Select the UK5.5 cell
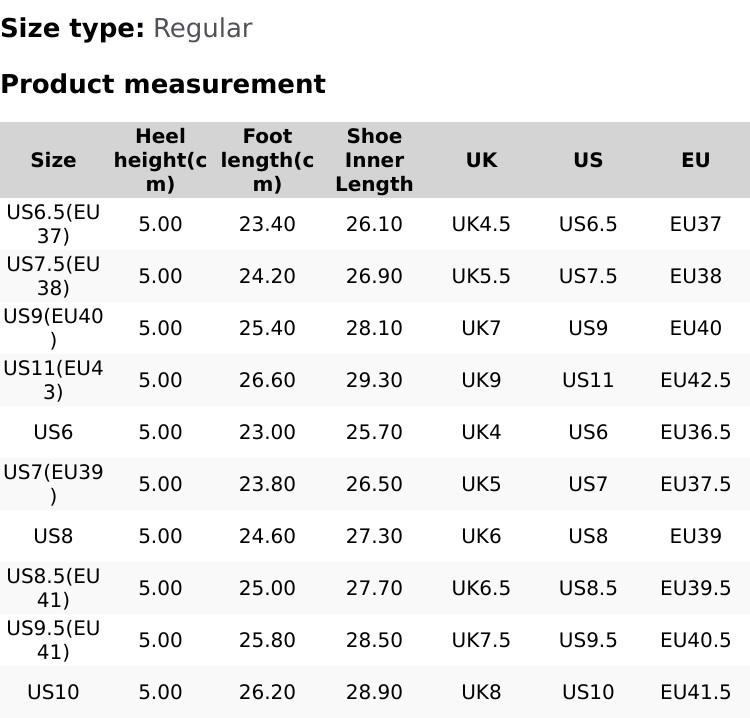The image size is (750, 718). 481,276
